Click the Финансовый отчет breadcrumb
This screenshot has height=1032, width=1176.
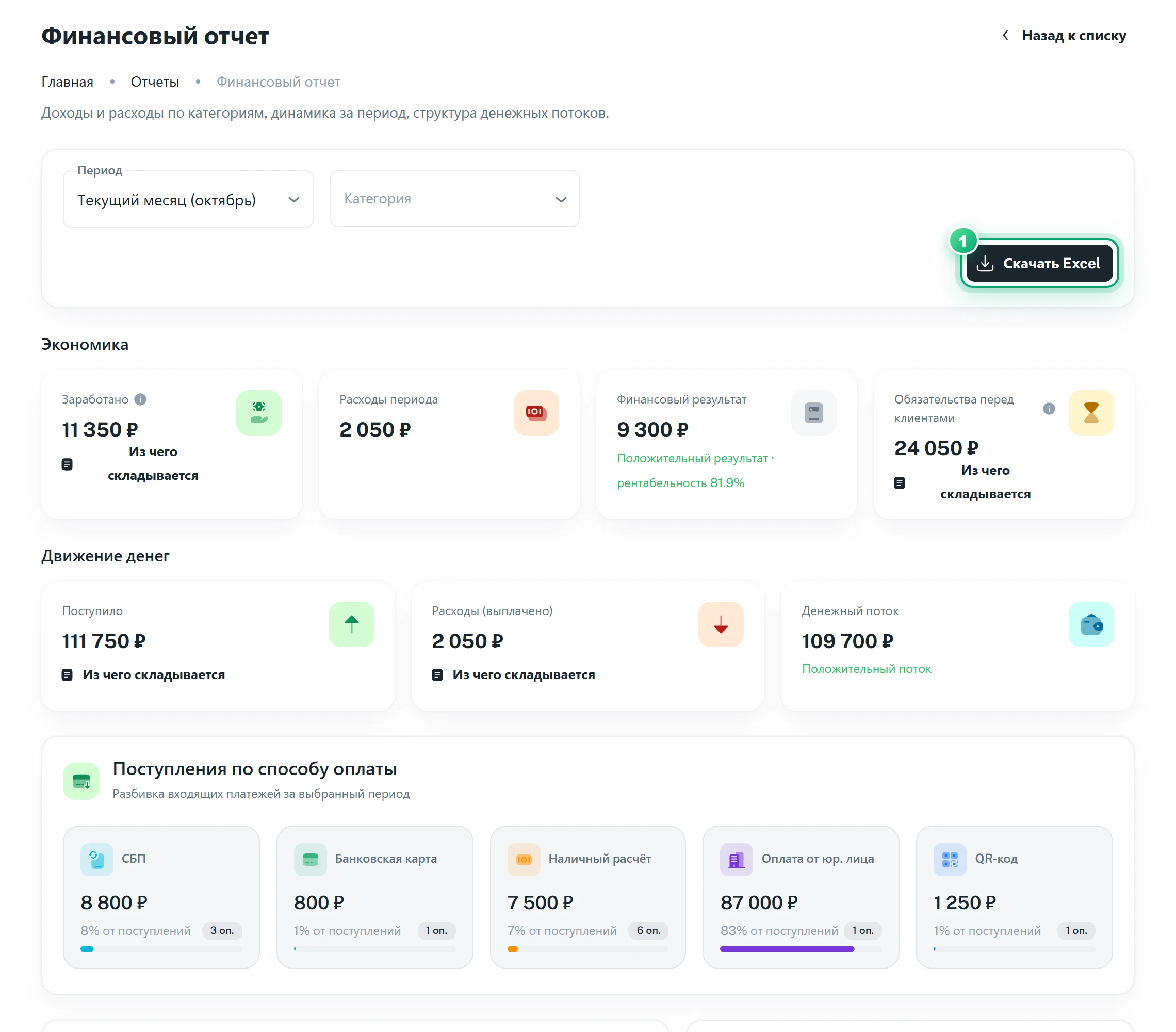pos(279,82)
